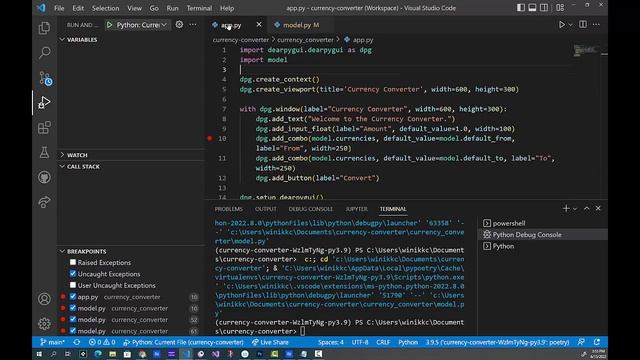Screen dimensions: 640x360
Task: Toggle panel layout icon in title bar
Action: coord(532,8)
